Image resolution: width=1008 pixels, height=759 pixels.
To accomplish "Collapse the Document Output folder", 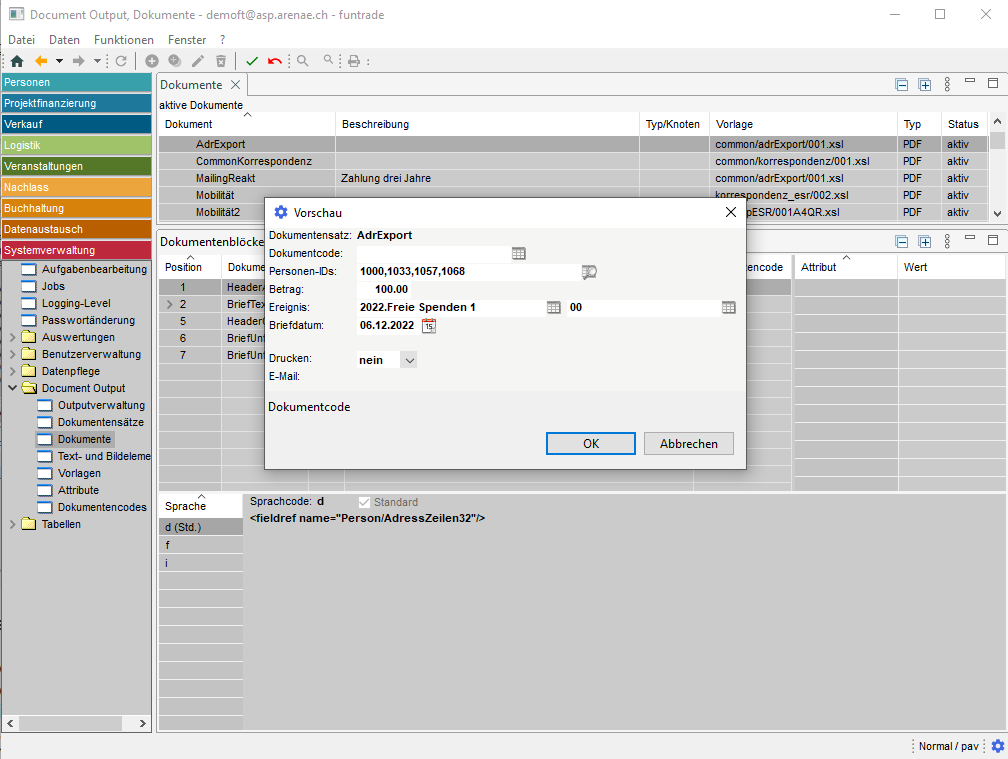I will (12, 389).
